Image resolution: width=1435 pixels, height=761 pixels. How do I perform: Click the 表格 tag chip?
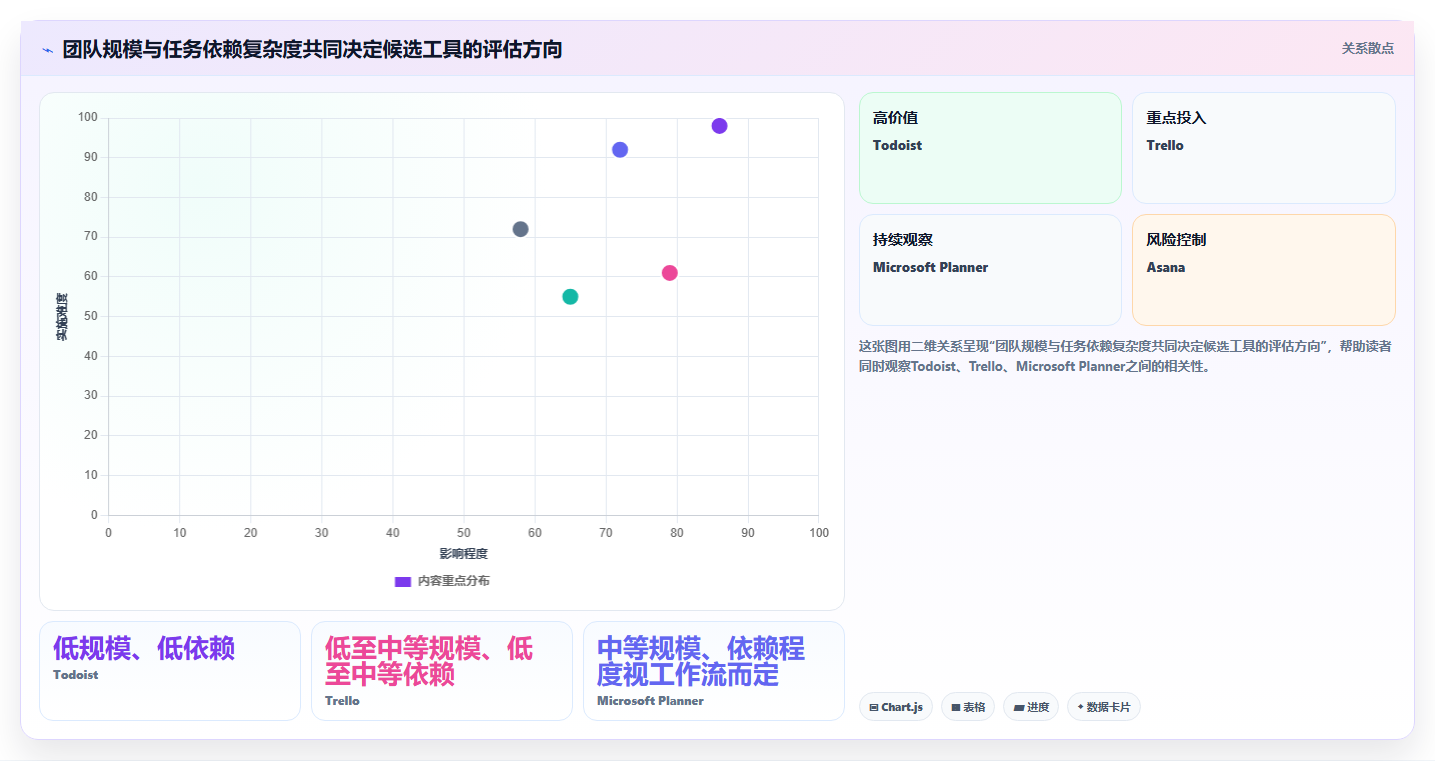coord(968,707)
